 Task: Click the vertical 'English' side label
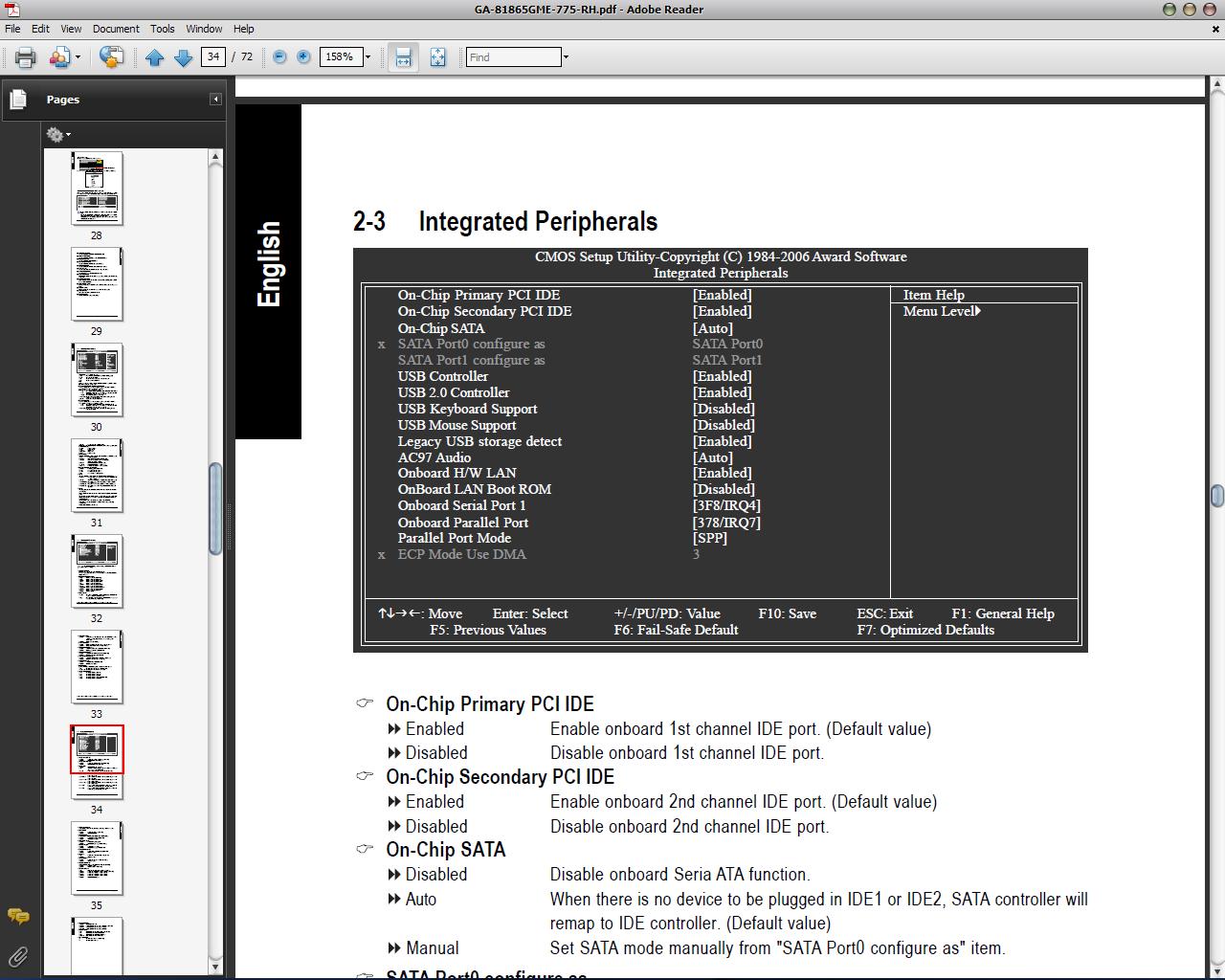click(x=269, y=264)
